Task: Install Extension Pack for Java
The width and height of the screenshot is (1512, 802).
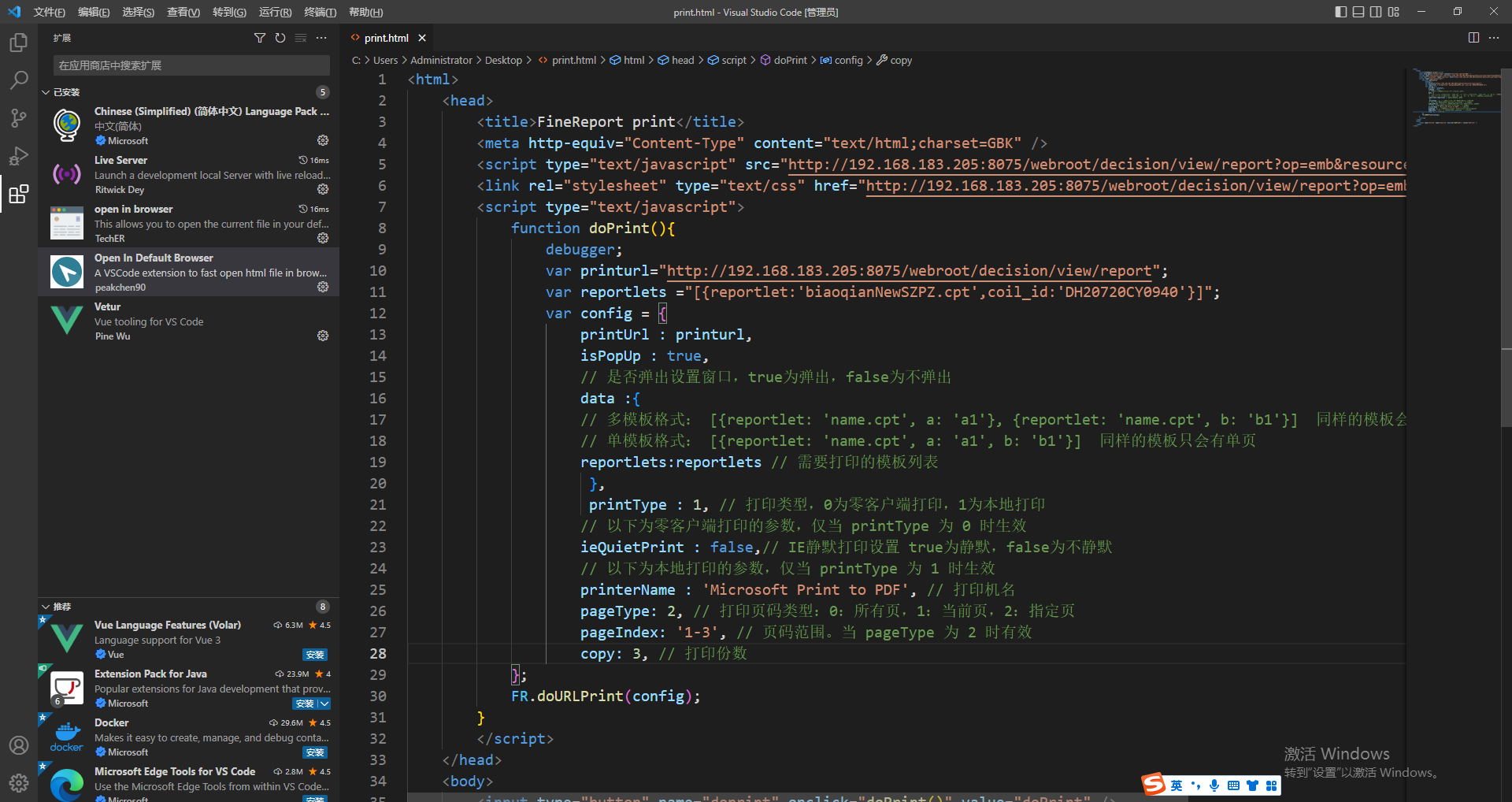Action: pos(306,704)
